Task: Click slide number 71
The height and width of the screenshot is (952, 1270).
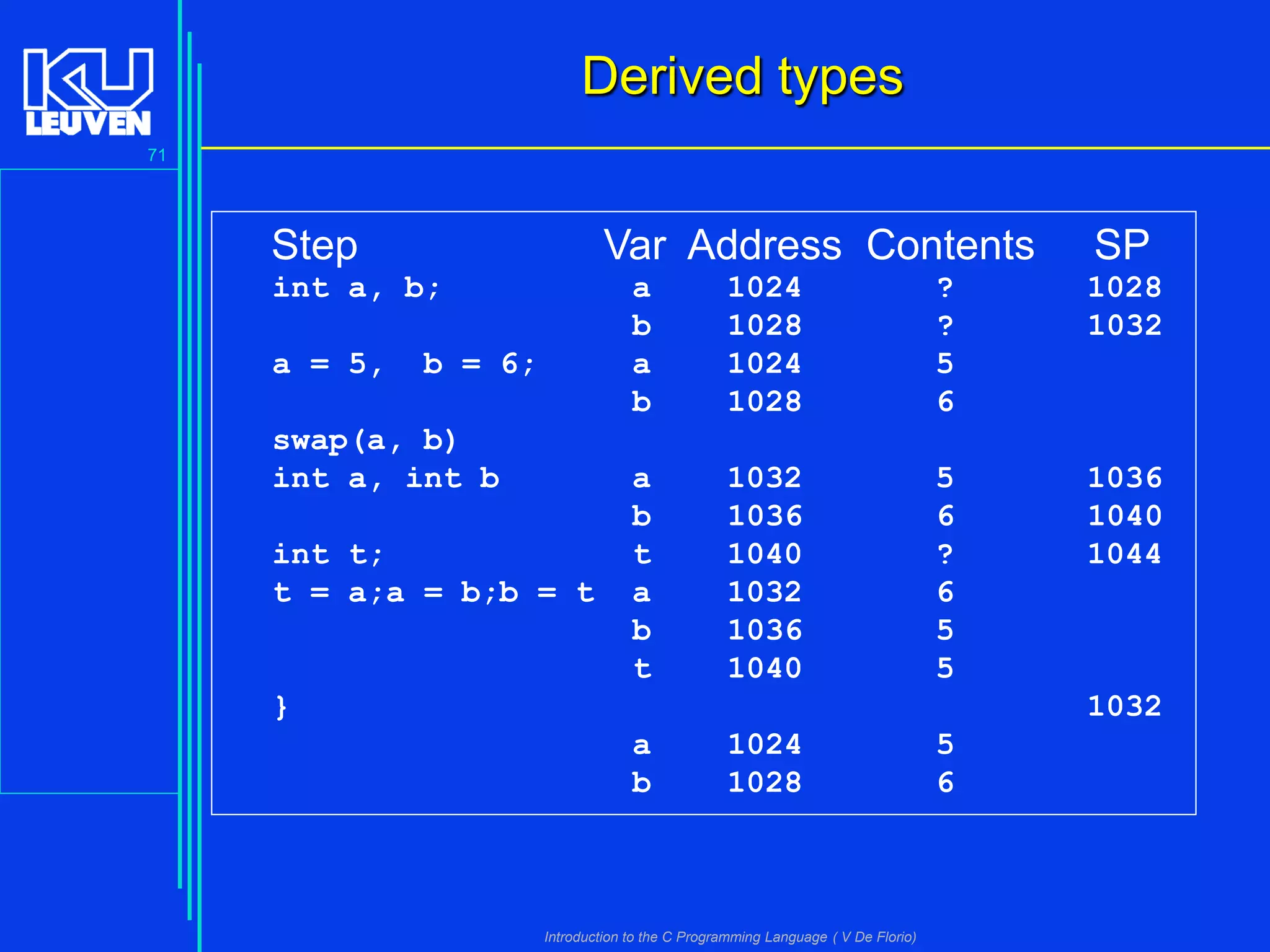Action: [x=156, y=155]
